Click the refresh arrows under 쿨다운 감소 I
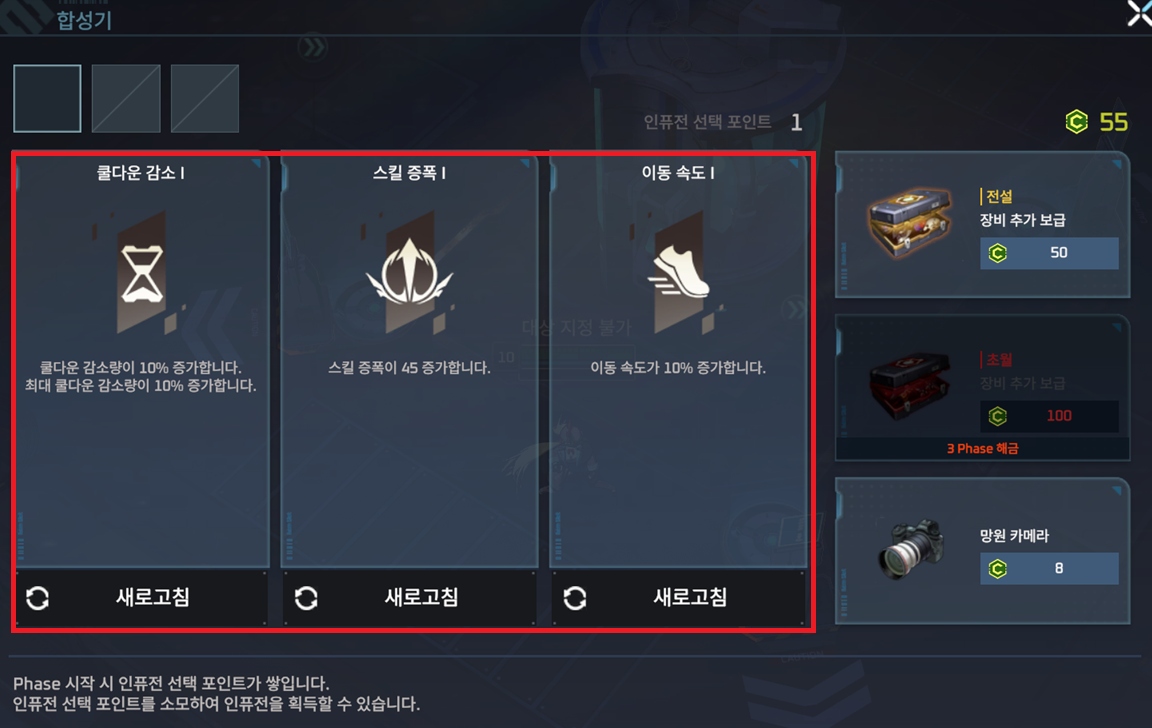The width and height of the screenshot is (1152, 728). click(37, 598)
